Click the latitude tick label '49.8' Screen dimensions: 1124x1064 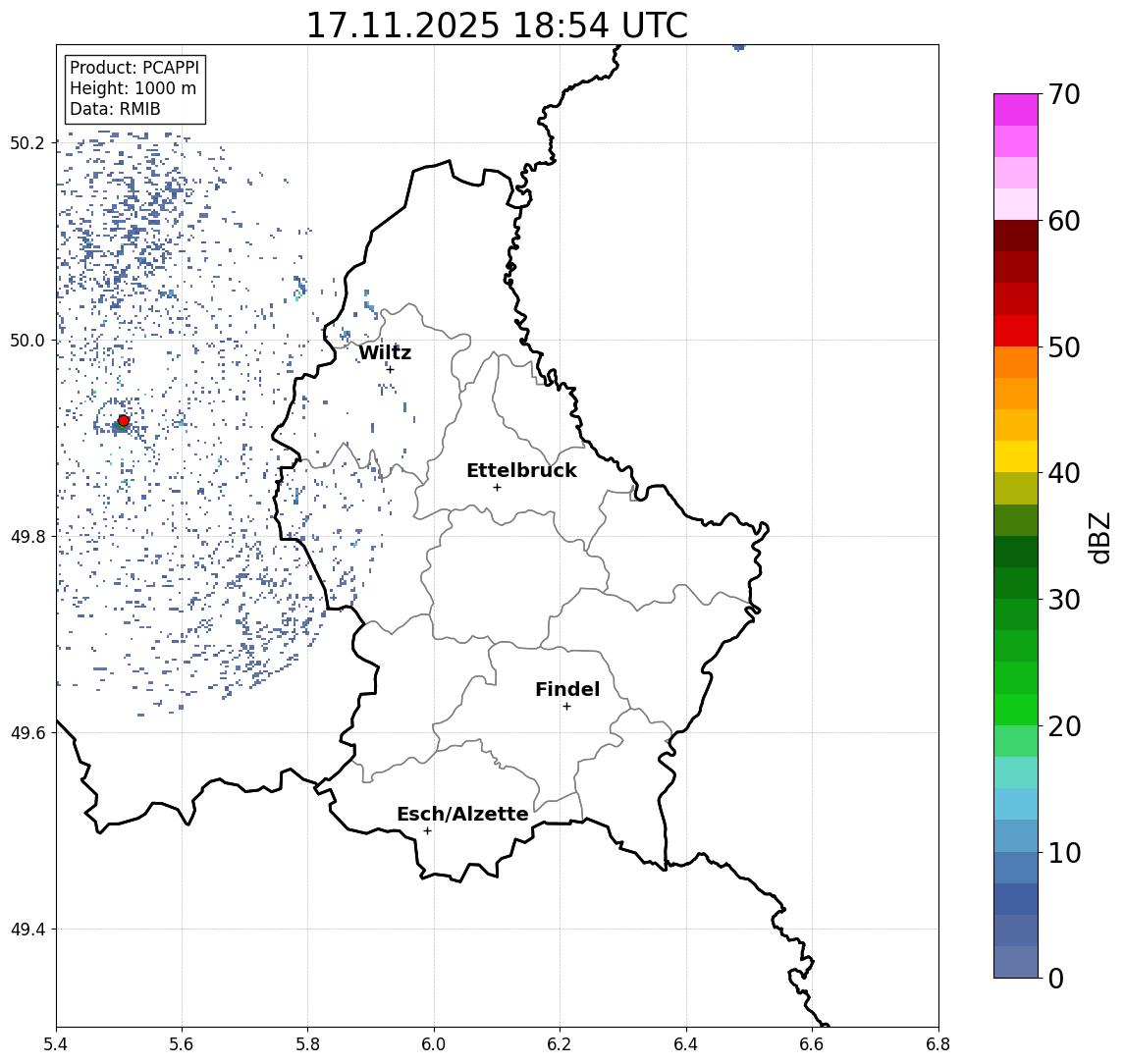click(x=27, y=536)
